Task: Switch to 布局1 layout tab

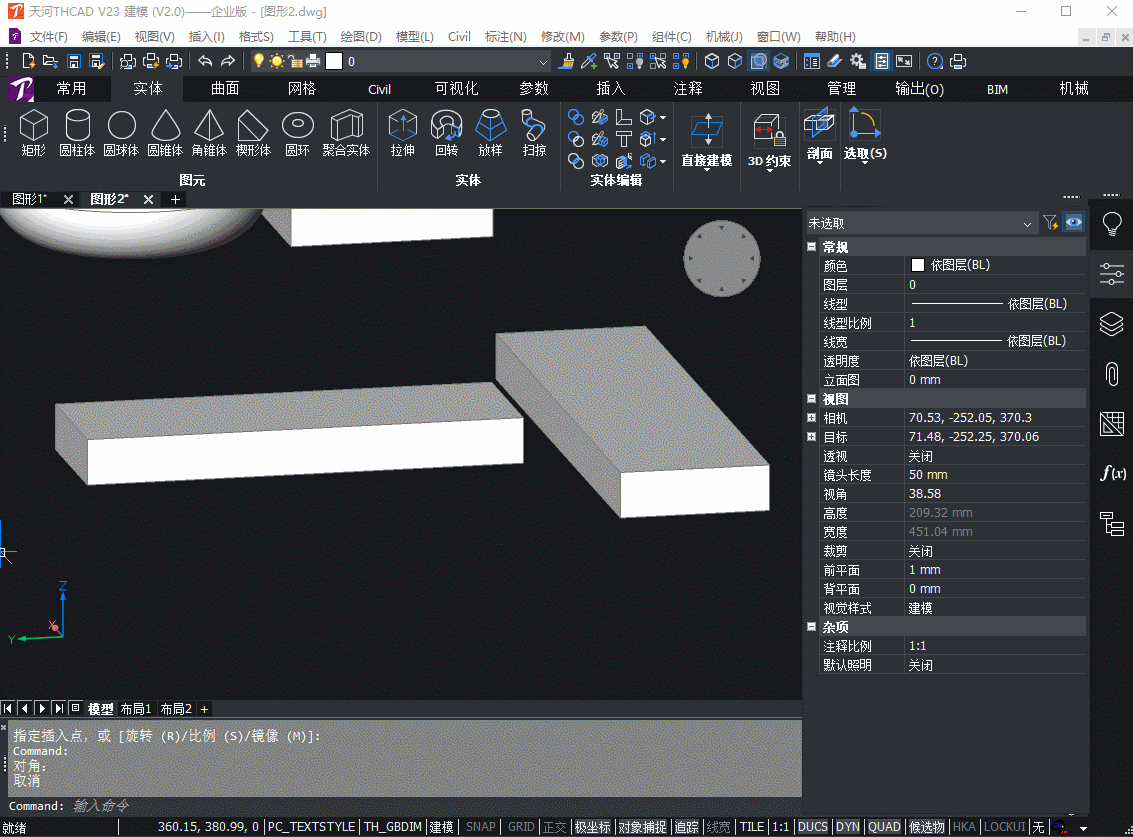Action: 136,709
